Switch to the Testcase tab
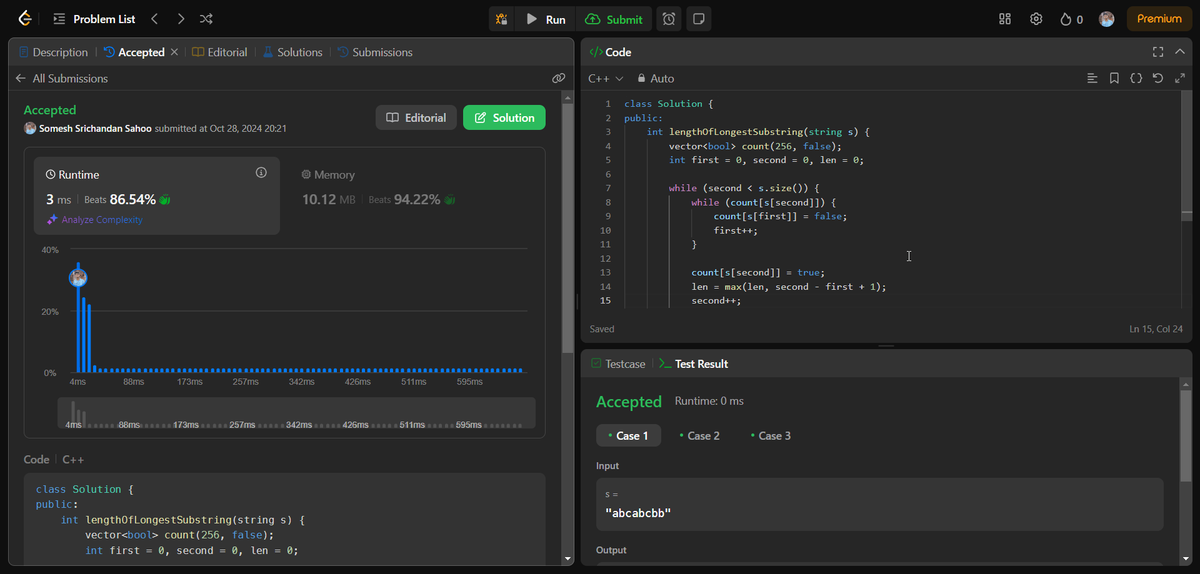The image size is (1200, 574). [618, 364]
